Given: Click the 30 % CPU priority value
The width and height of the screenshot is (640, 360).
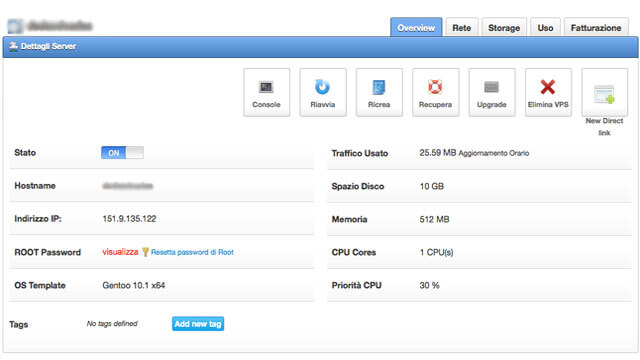Looking at the screenshot, I should click(429, 285).
